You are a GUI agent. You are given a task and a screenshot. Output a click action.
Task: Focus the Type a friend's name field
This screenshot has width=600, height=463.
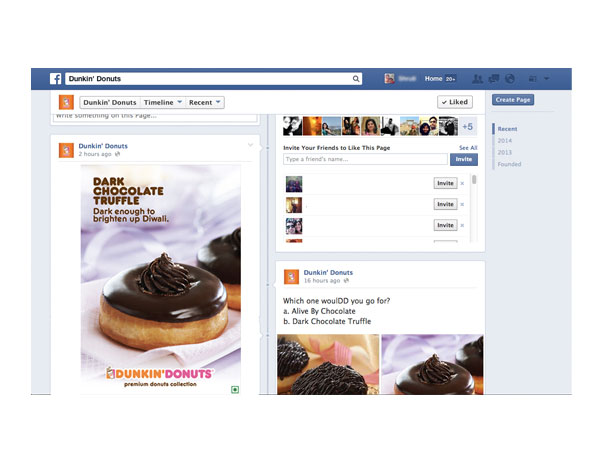365,159
